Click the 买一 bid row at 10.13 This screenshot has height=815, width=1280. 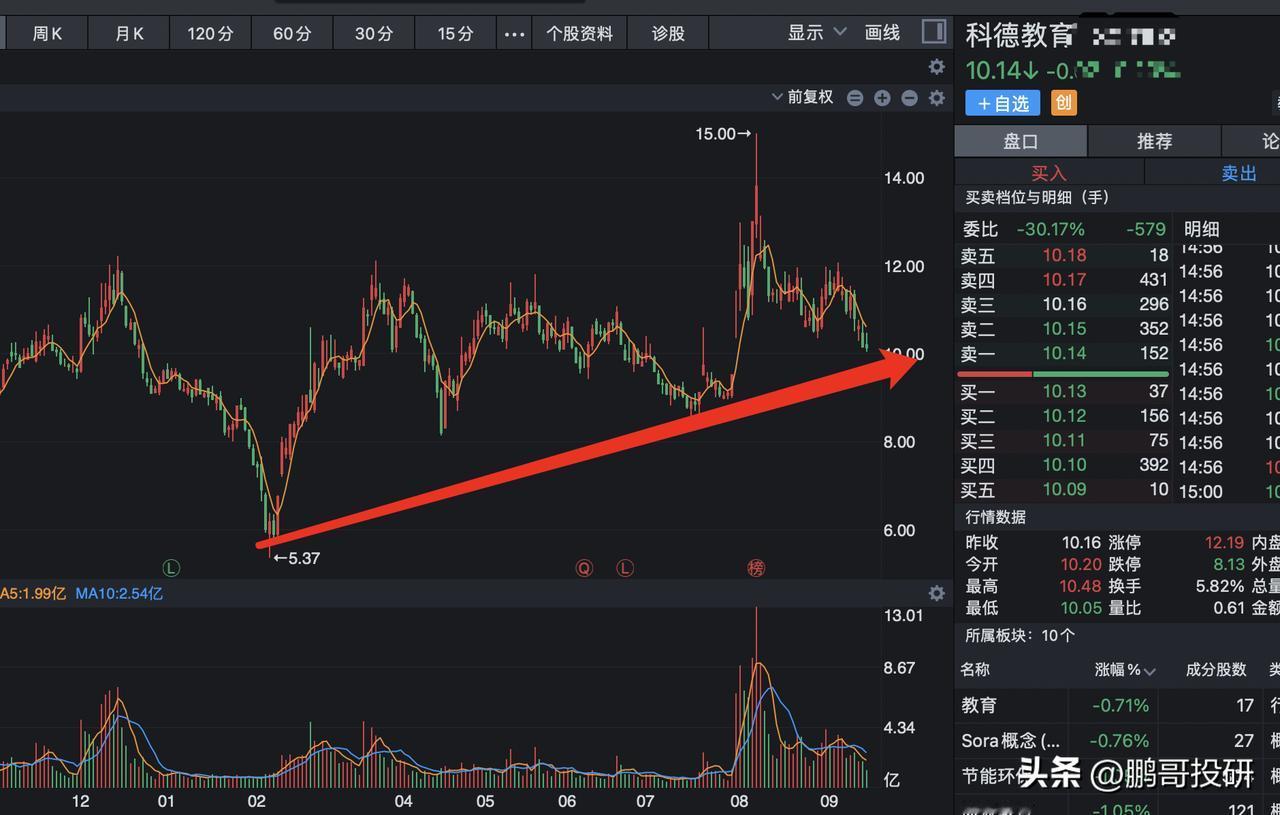pyautogui.click(x=1064, y=392)
